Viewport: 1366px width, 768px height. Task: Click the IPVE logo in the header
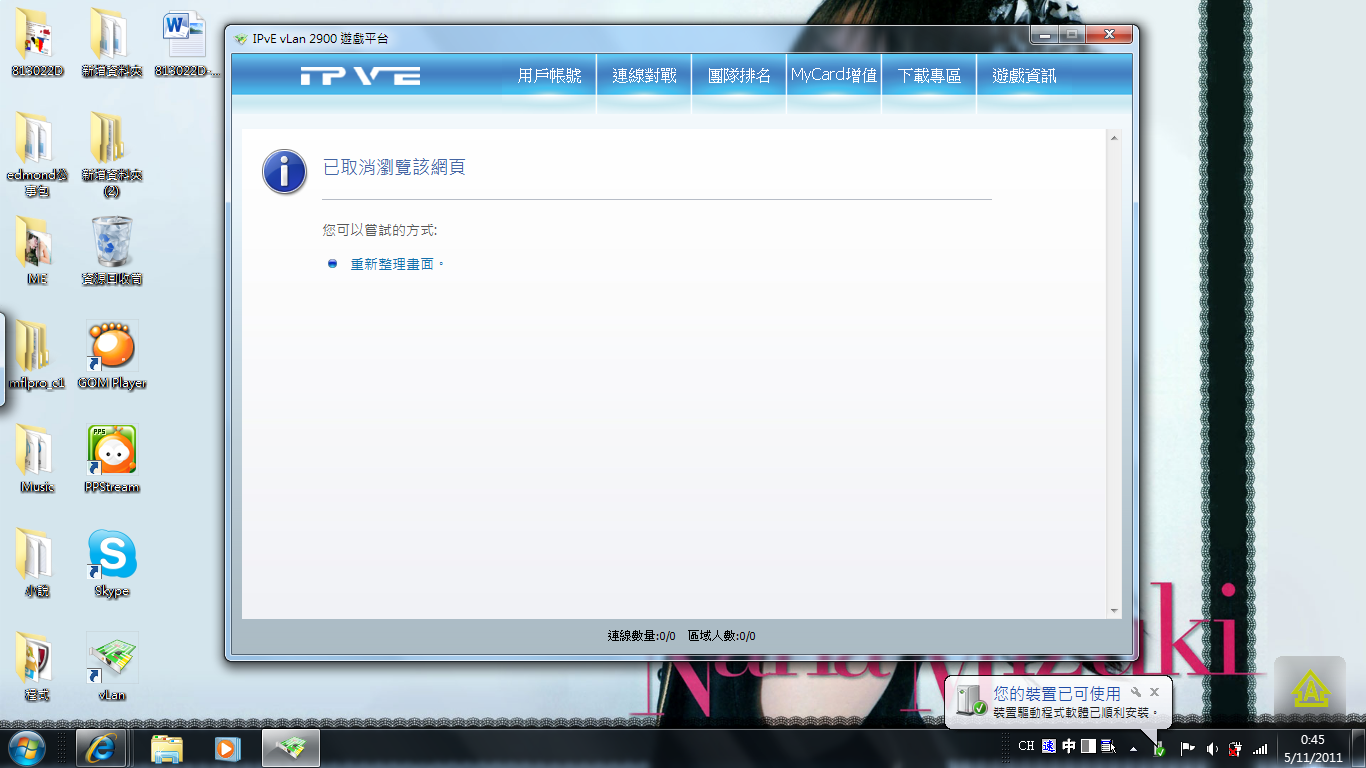click(360, 76)
